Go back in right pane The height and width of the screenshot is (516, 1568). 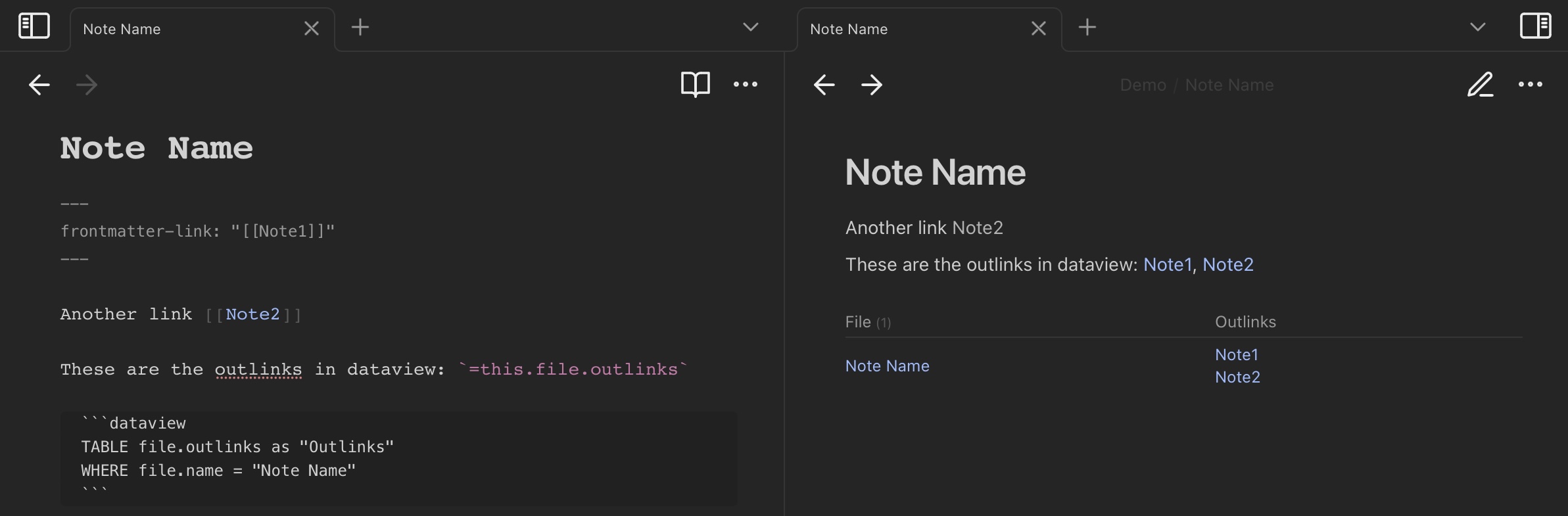824,85
